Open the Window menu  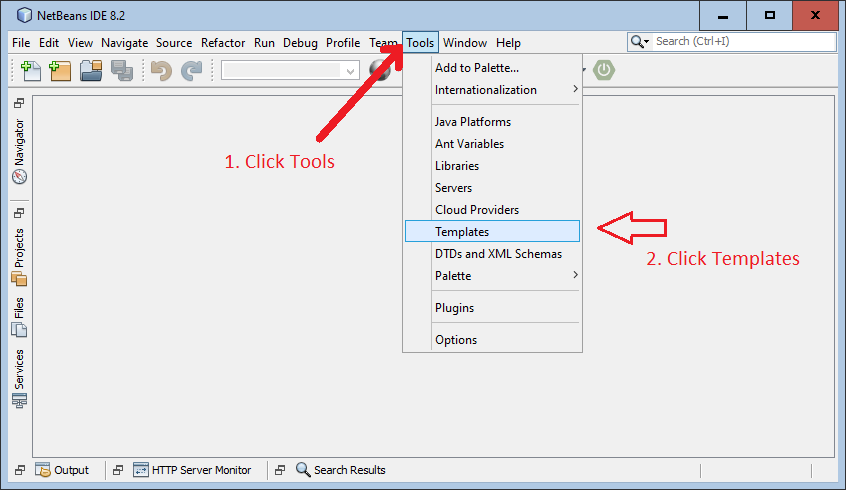point(465,43)
